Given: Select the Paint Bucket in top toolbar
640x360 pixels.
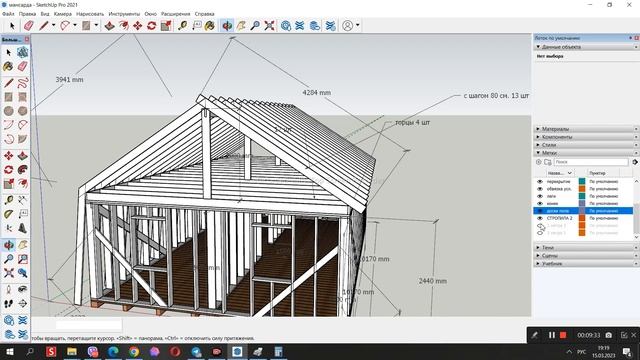Looking at the screenshot, I should tap(210, 26).
